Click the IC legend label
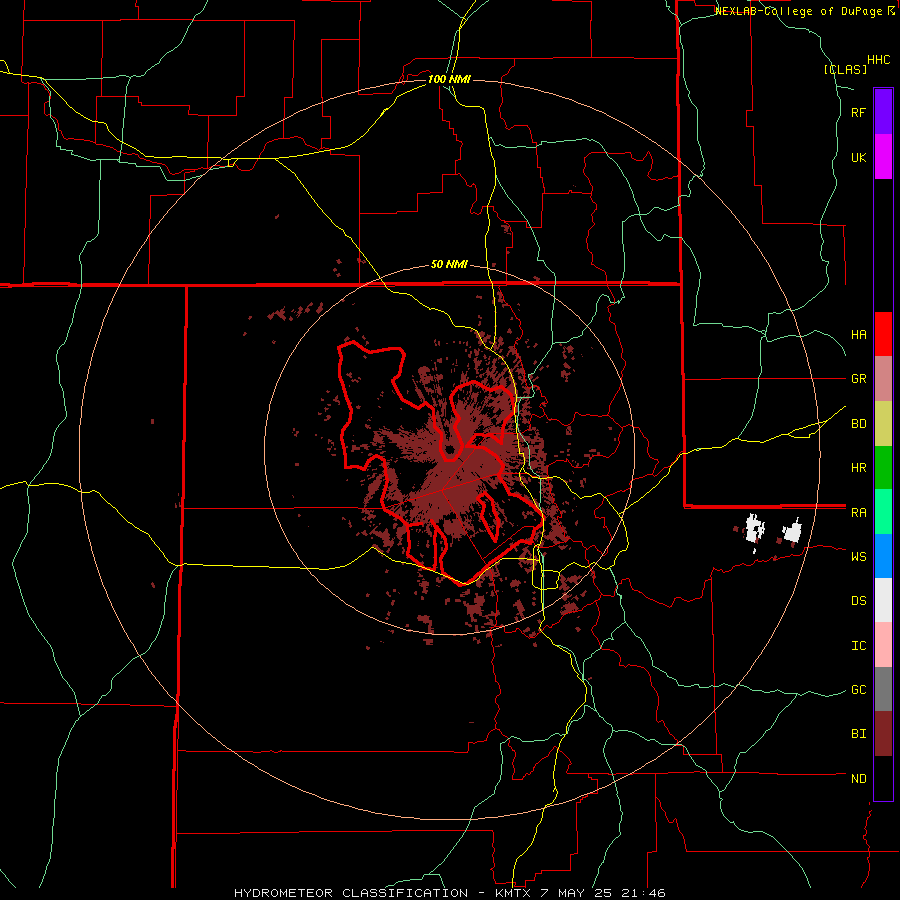Image resolution: width=900 pixels, height=900 pixels. coord(858,646)
